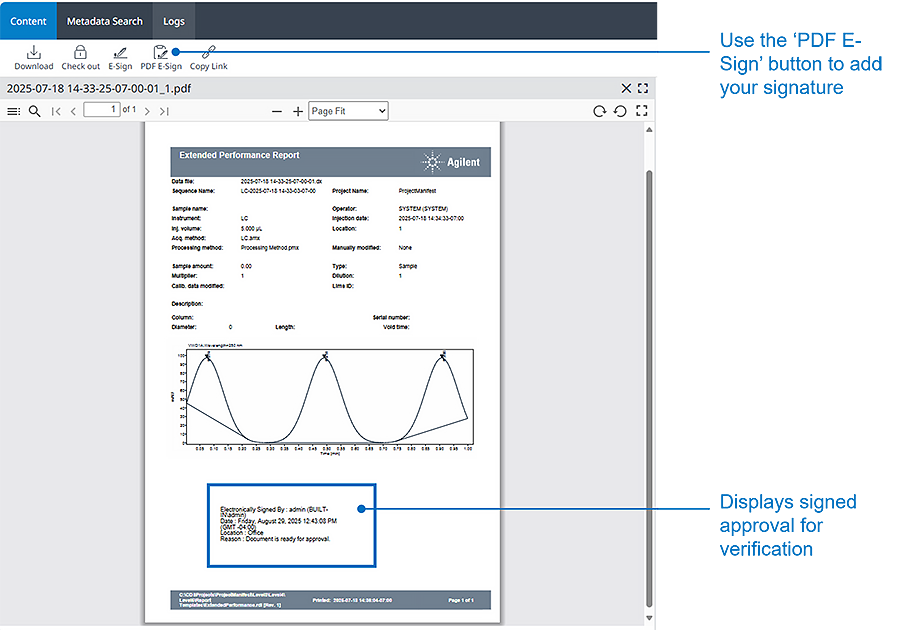The height and width of the screenshot is (630, 910).
Task: Check out the document
Action: click(x=80, y=53)
